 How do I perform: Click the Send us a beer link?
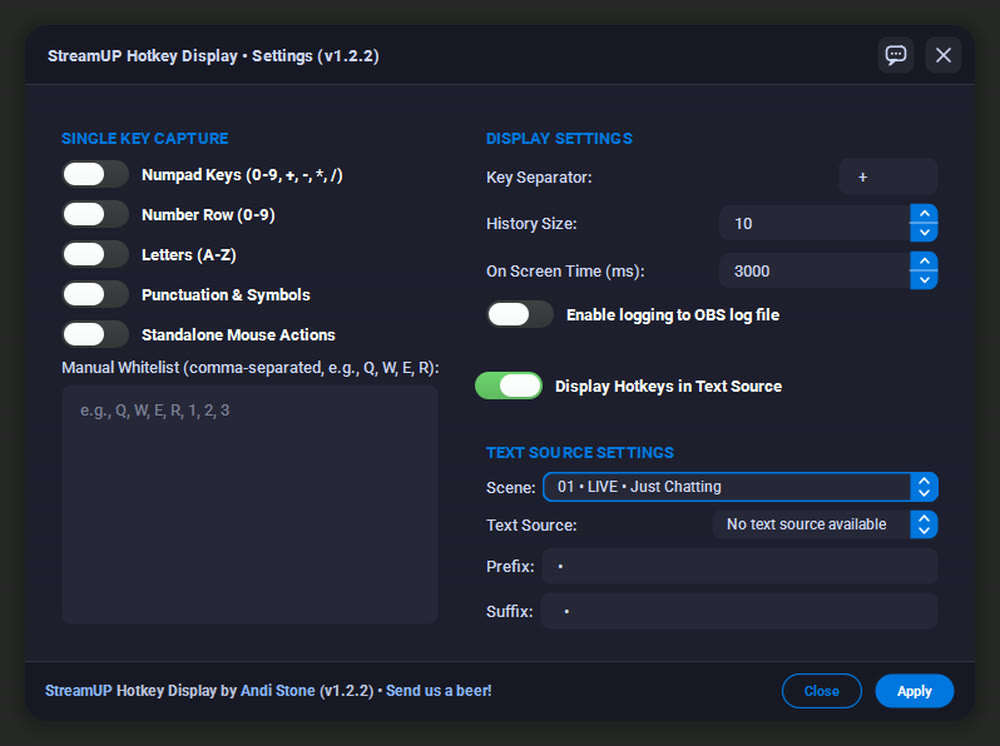pyautogui.click(x=439, y=691)
